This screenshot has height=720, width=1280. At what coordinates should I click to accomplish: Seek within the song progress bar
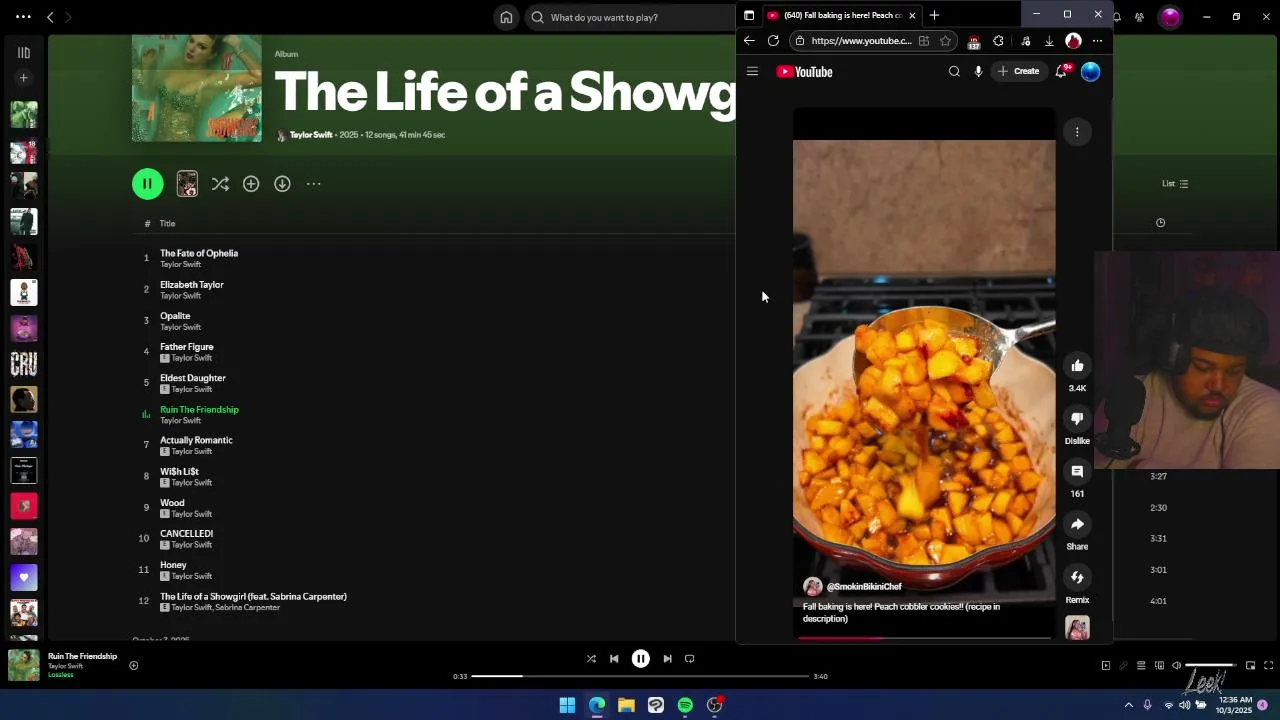coord(640,676)
